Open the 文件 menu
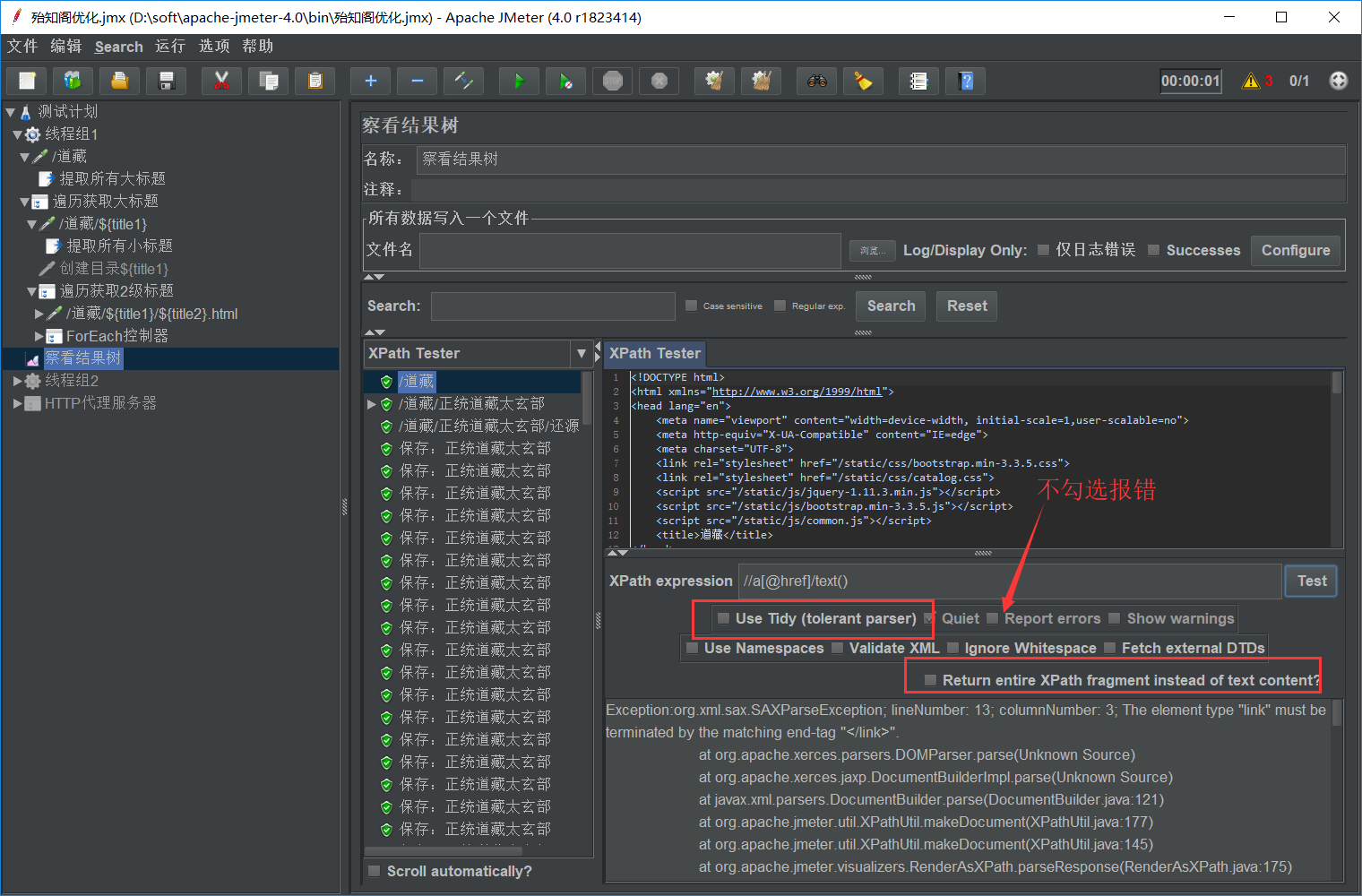 22,46
